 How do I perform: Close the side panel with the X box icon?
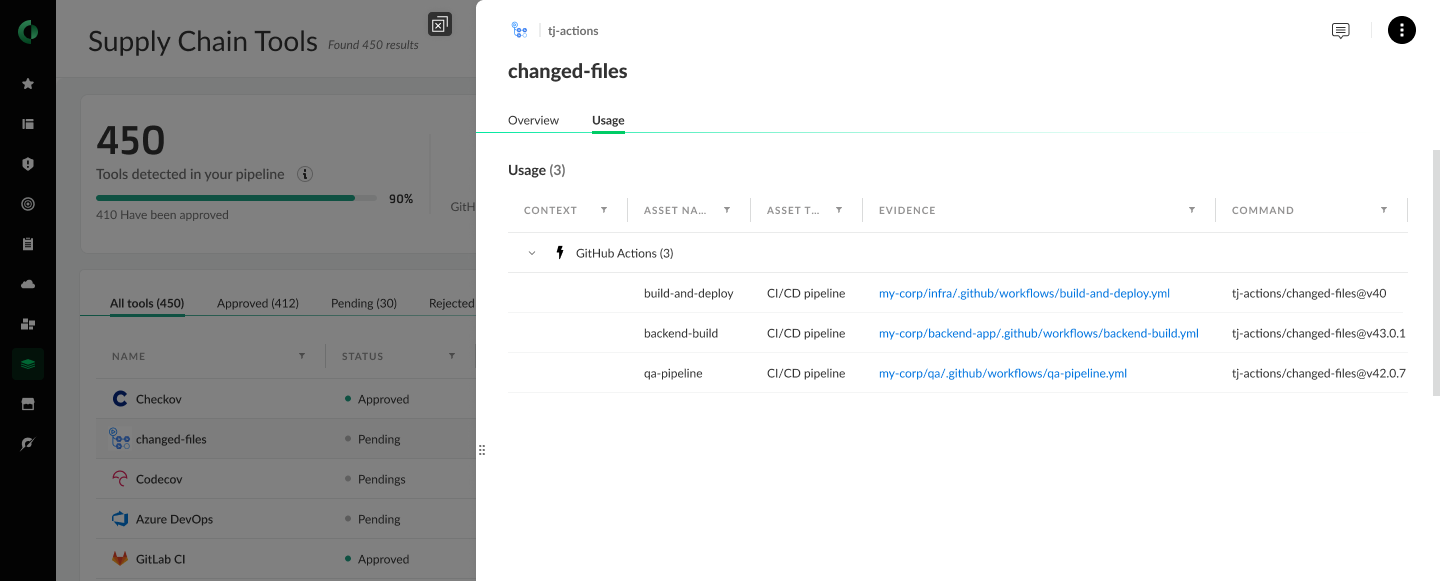coord(439,24)
